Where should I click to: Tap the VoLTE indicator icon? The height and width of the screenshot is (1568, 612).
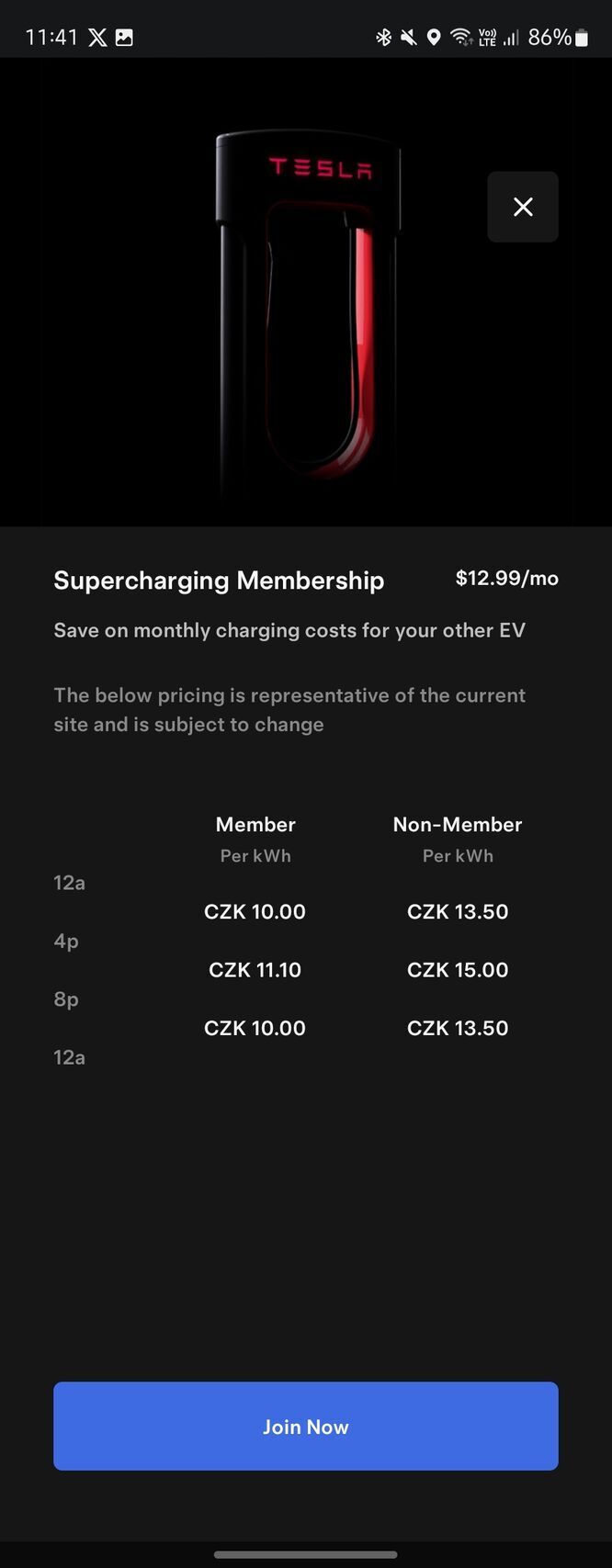click(486, 37)
